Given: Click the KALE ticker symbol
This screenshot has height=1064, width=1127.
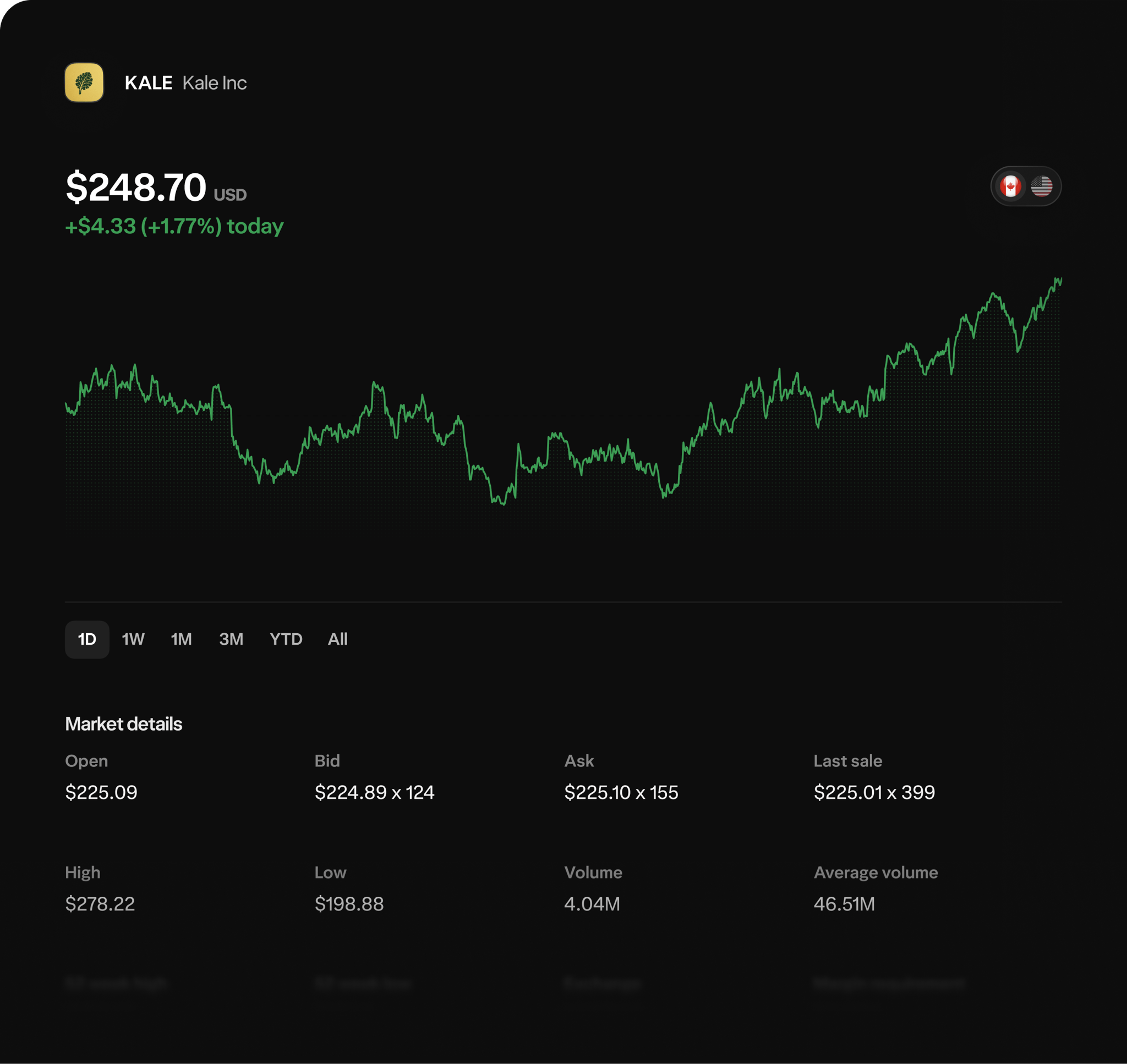Looking at the screenshot, I should [x=148, y=83].
